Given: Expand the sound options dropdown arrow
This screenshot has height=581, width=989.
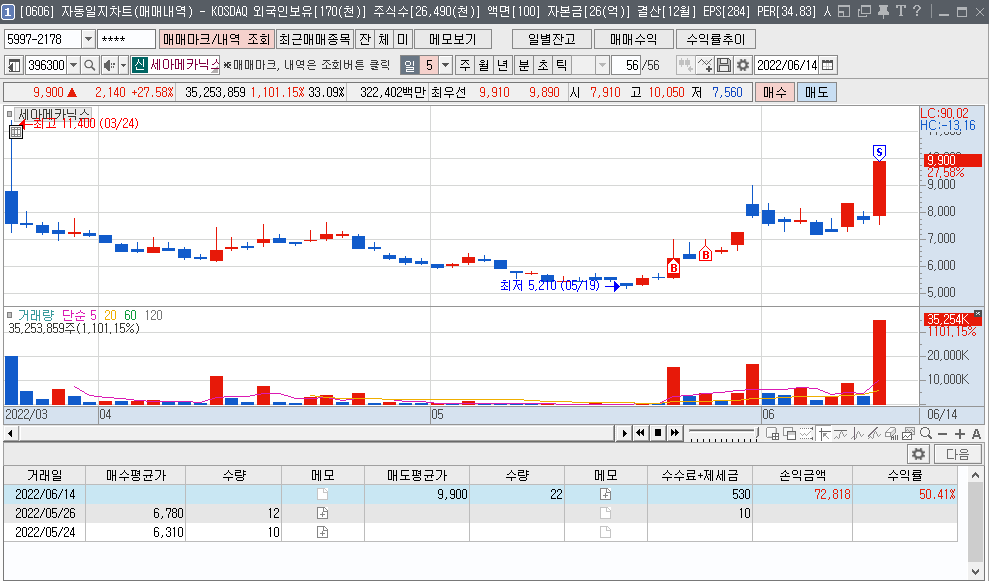Looking at the screenshot, I should click(x=124, y=65).
